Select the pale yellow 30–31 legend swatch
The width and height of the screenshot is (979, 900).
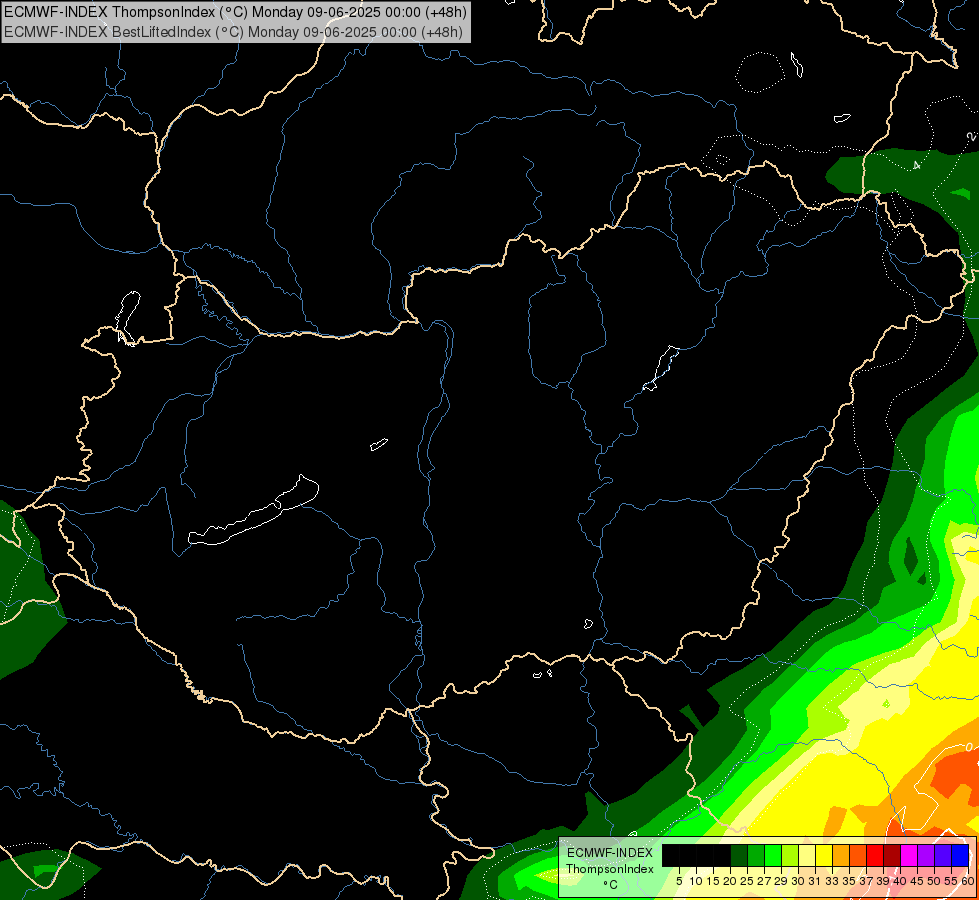tap(807, 855)
